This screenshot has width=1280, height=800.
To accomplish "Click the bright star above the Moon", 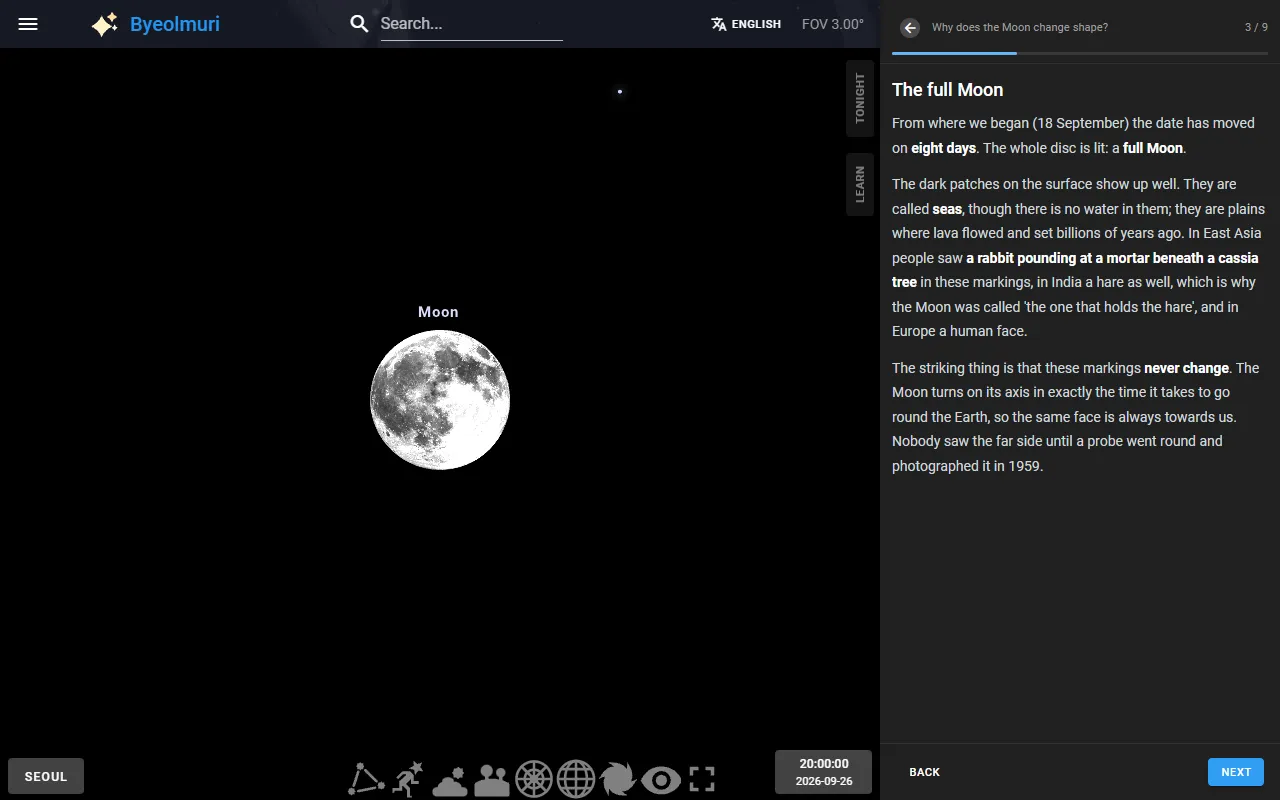I will click(x=620, y=91).
